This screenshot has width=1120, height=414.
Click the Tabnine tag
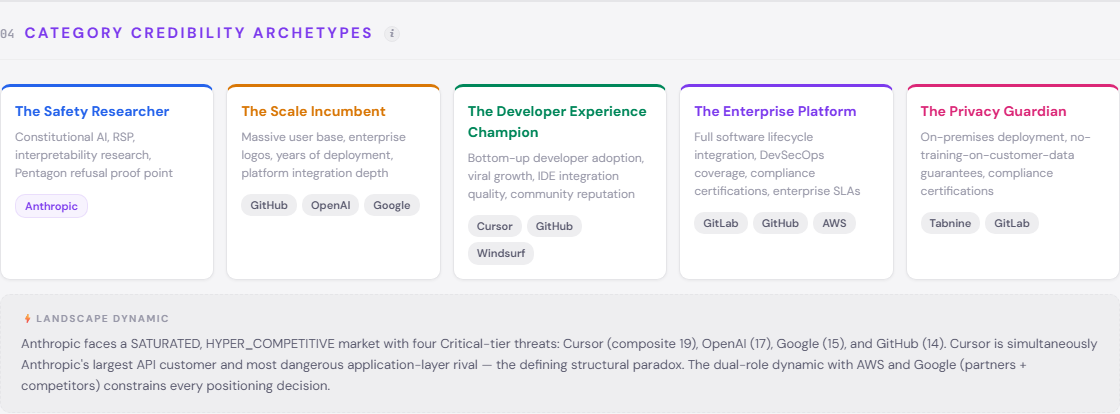[x=949, y=223]
